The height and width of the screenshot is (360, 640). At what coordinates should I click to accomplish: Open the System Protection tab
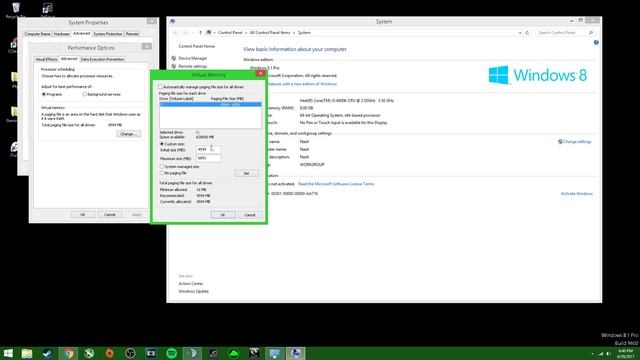click(108, 34)
